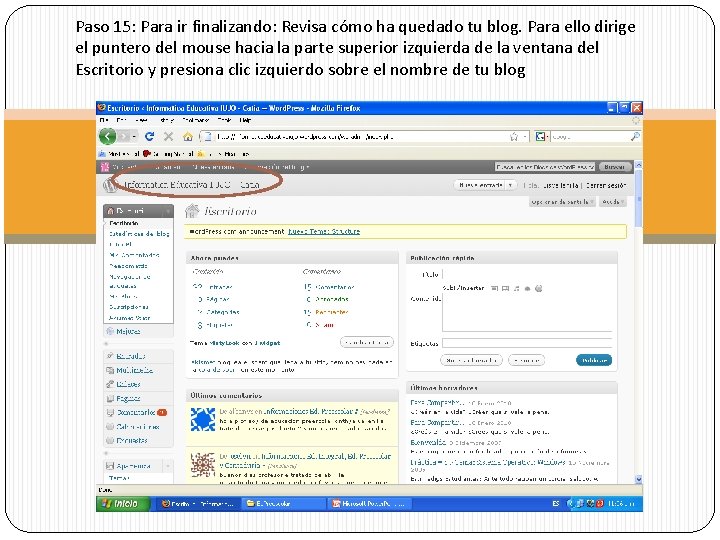Open the Mejoras sidebar menu
This screenshot has height=540, width=720.
tap(128, 331)
